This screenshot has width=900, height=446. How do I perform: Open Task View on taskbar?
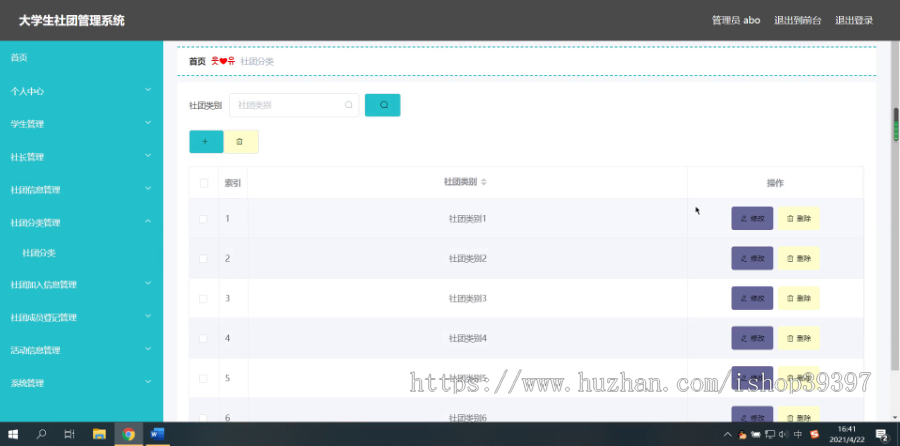pos(69,434)
